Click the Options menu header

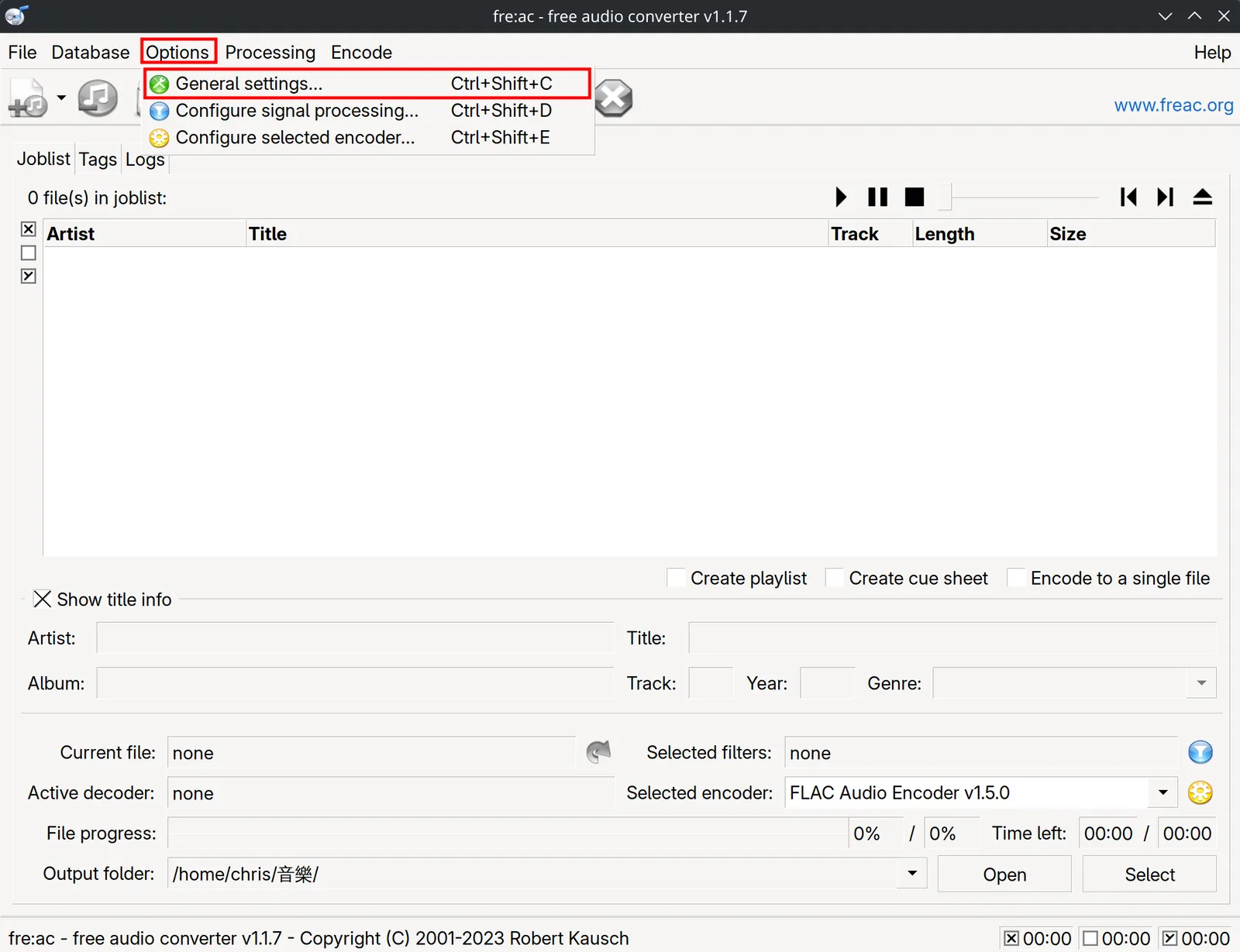point(177,52)
